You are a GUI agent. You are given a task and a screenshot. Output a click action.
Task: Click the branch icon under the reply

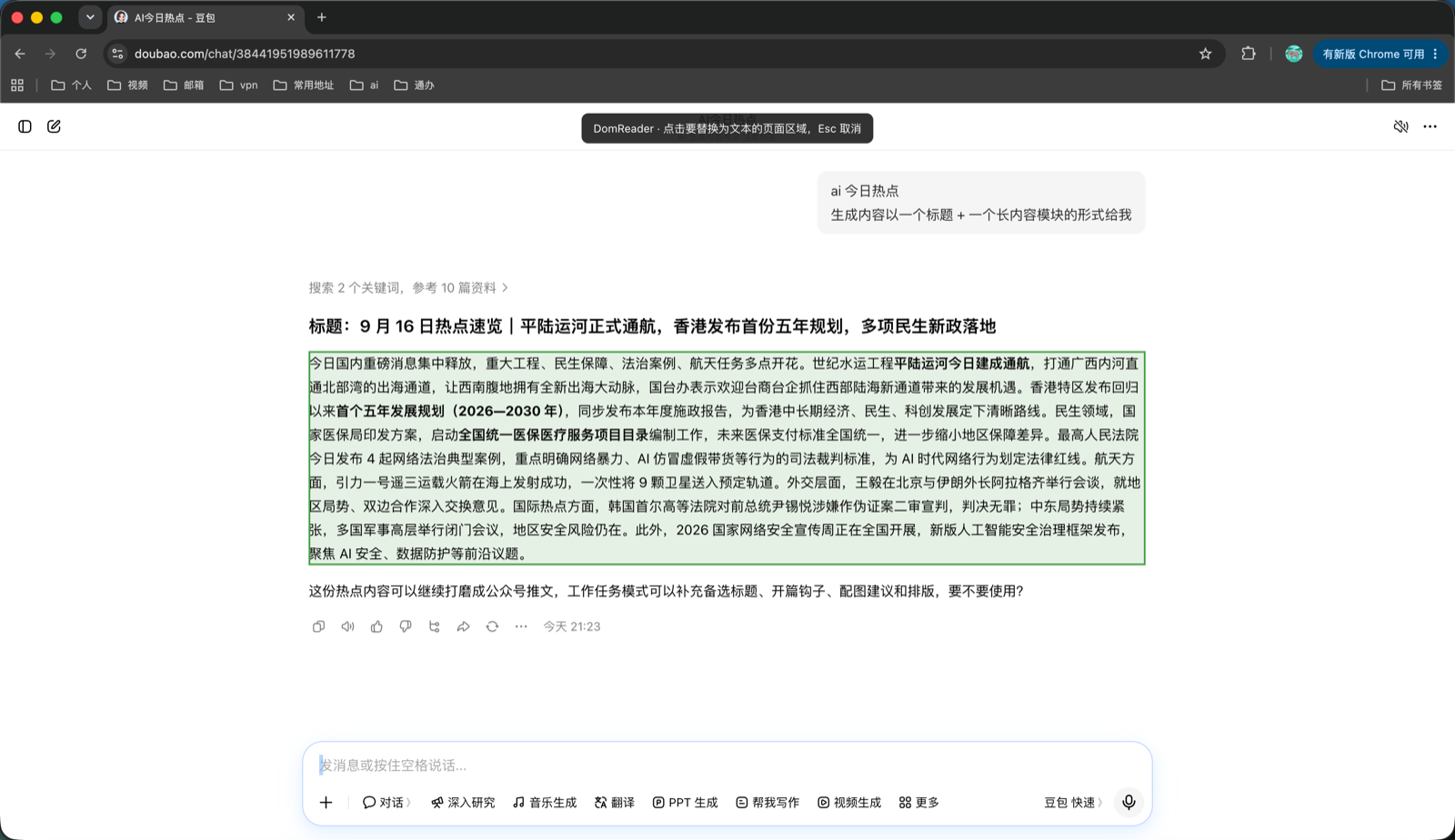click(x=435, y=626)
